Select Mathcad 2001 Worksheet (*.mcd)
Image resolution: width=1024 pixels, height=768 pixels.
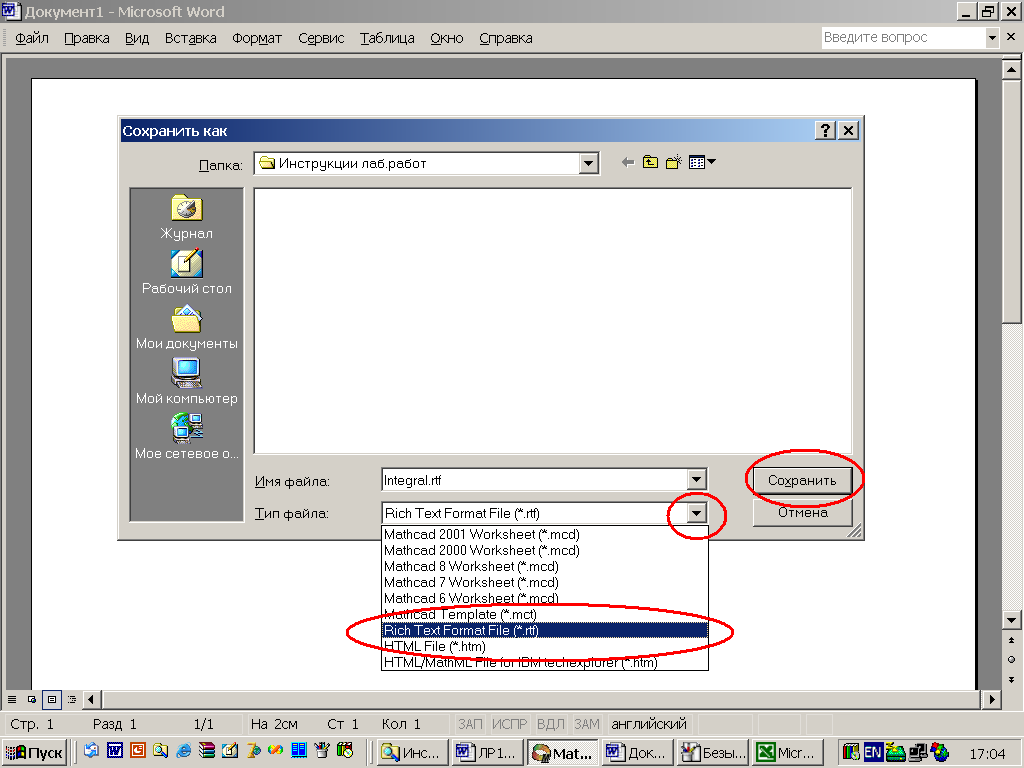click(x=545, y=534)
